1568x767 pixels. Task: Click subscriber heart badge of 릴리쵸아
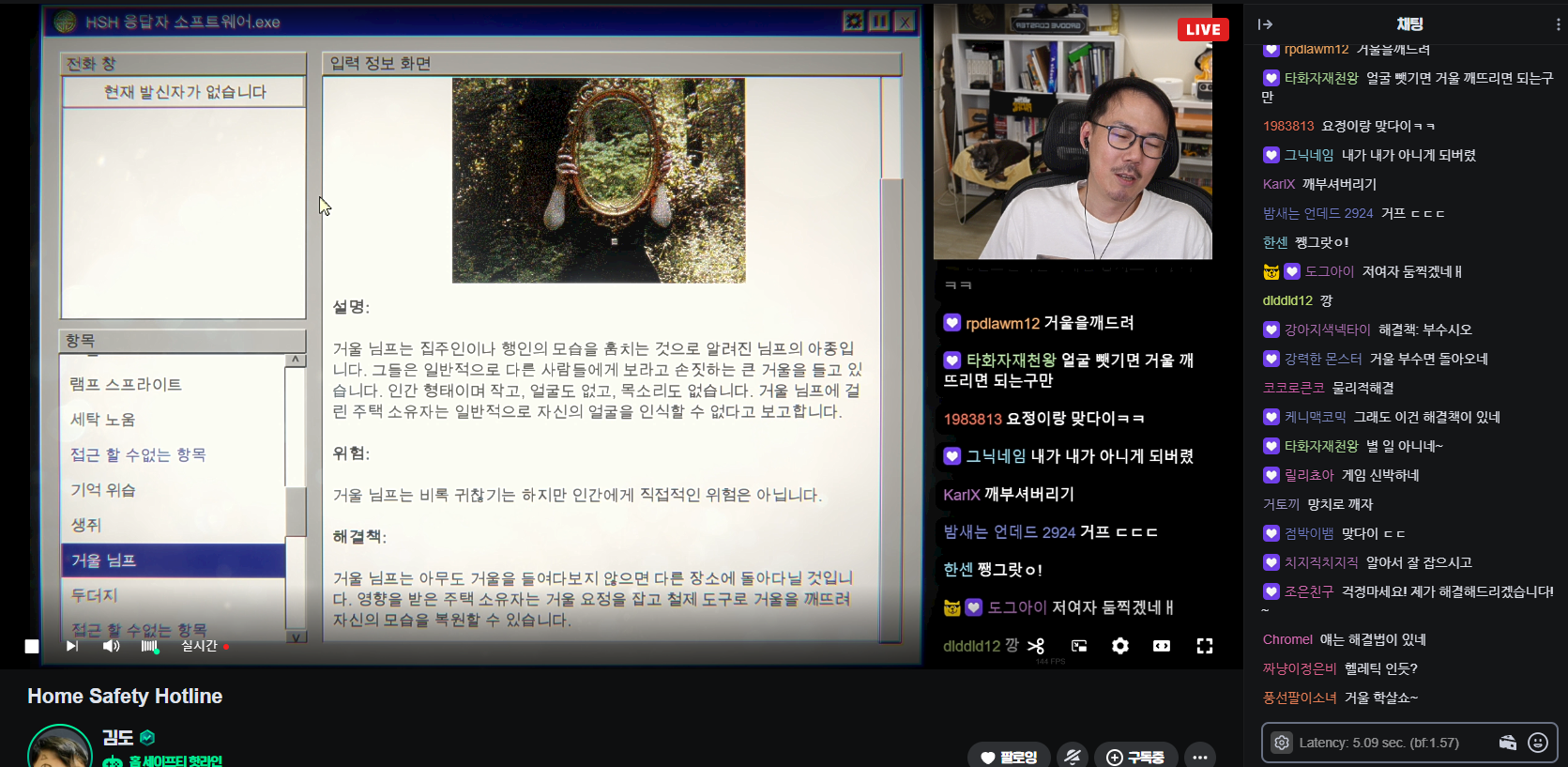point(1271,475)
